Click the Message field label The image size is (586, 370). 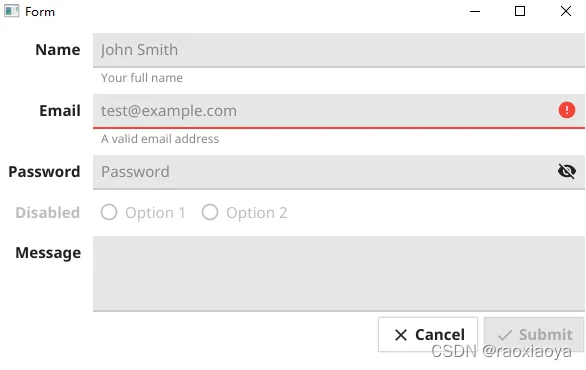[x=48, y=253]
